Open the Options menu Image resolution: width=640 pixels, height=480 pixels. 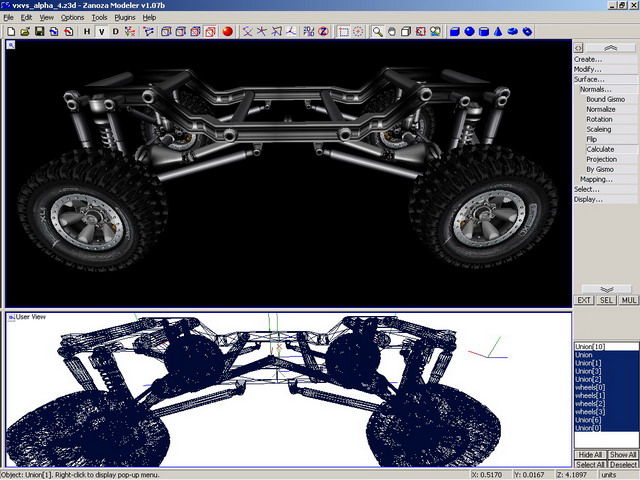(x=72, y=17)
